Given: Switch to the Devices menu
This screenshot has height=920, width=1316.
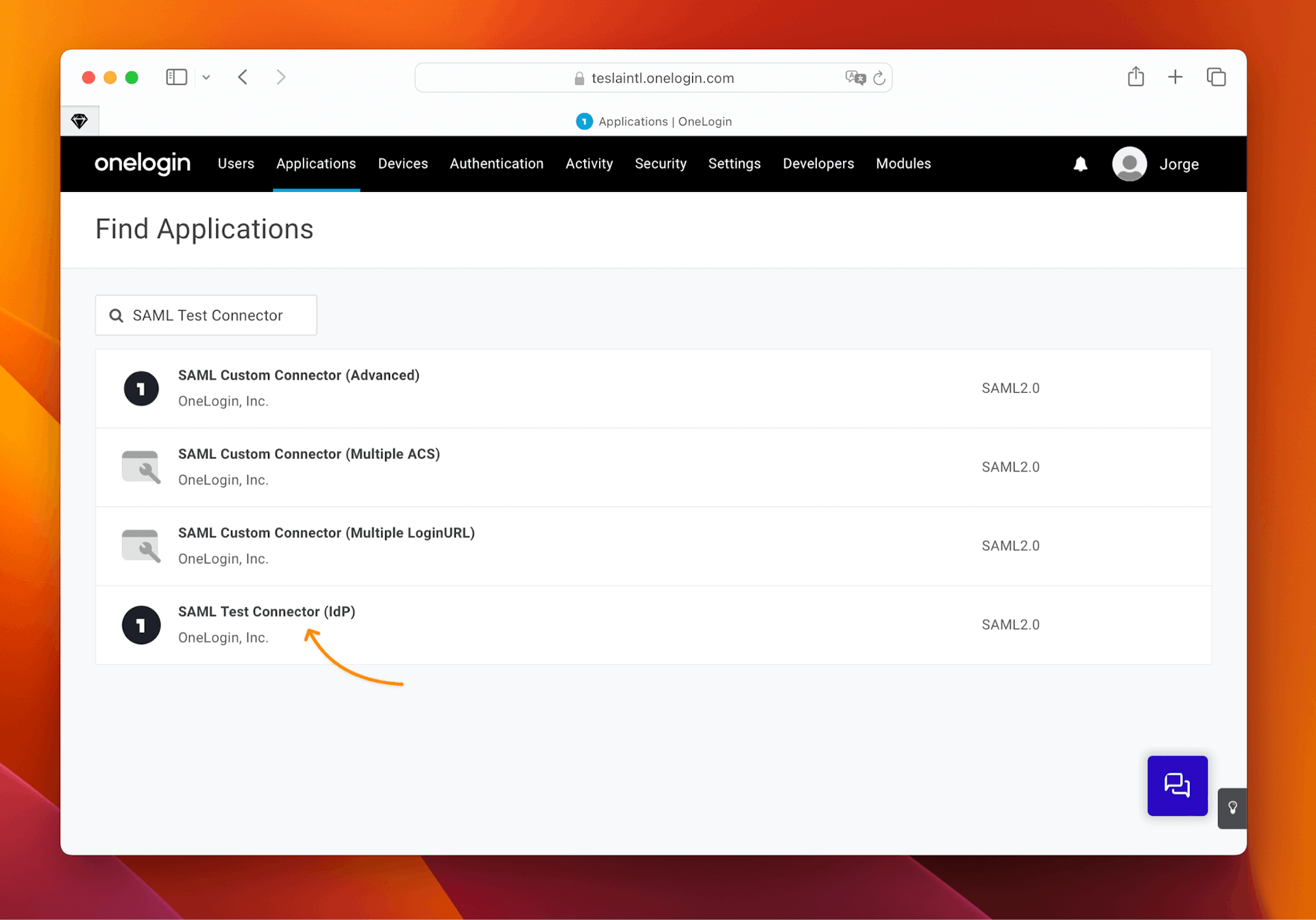Looking at the screenshot, I should click(x=403, y=164).
